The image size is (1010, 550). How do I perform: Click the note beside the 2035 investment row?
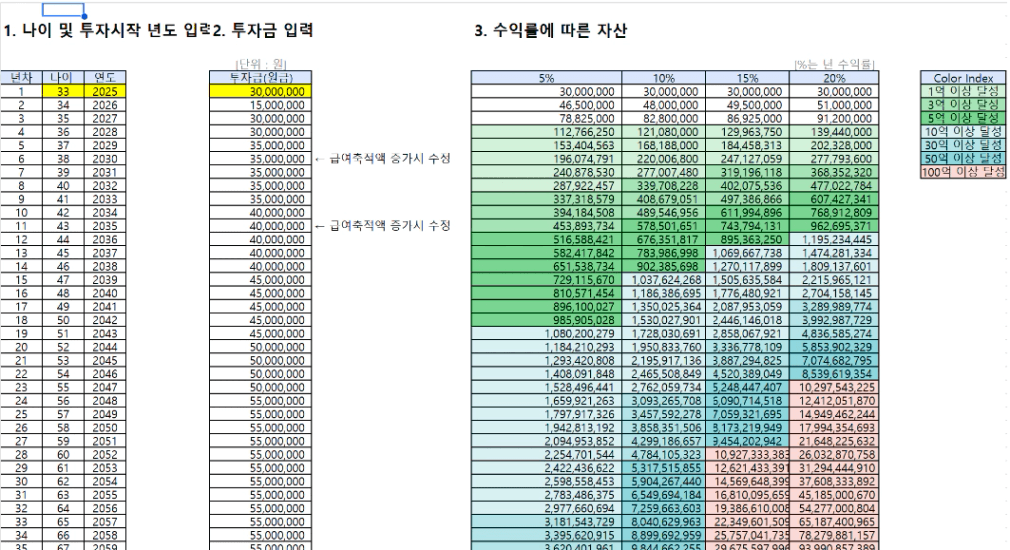tap(383, 225)
